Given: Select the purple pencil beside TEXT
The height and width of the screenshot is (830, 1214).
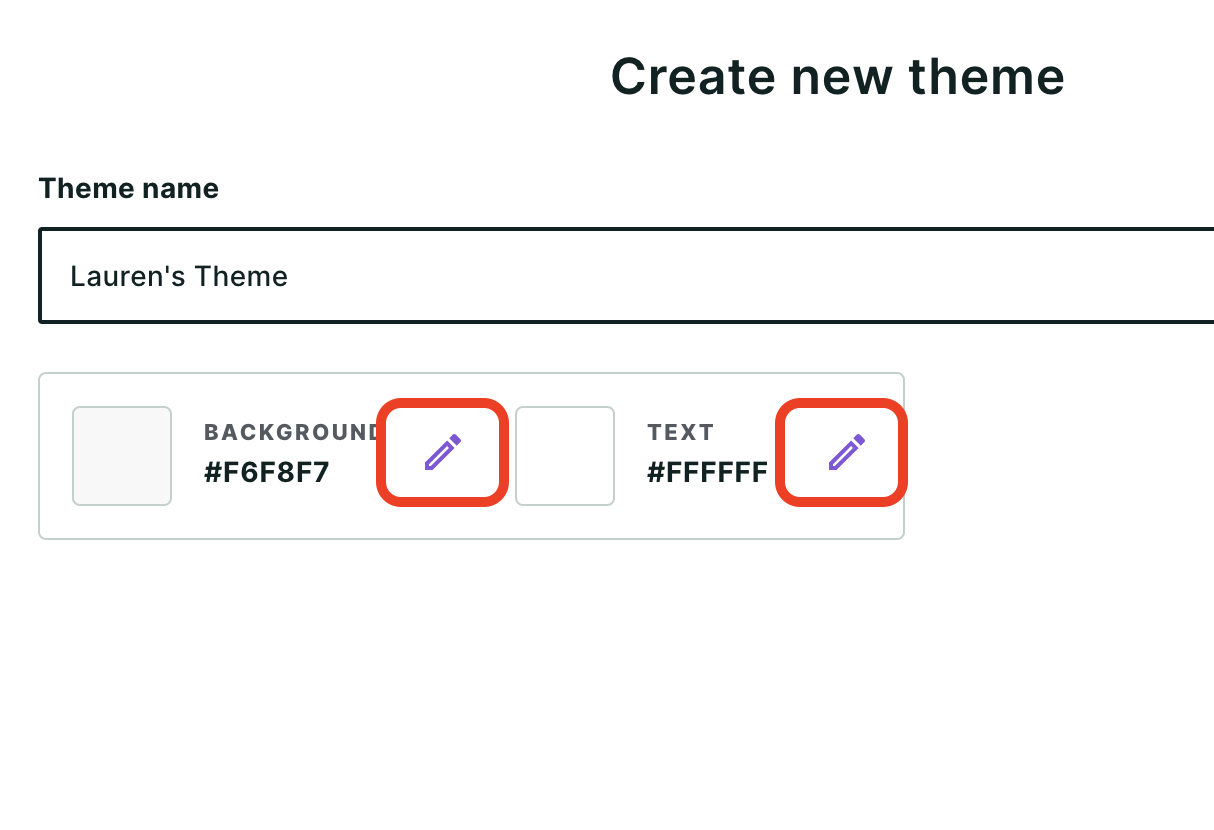Looking at the screenshot, I should pyautogui.click(x=845, y=452).
